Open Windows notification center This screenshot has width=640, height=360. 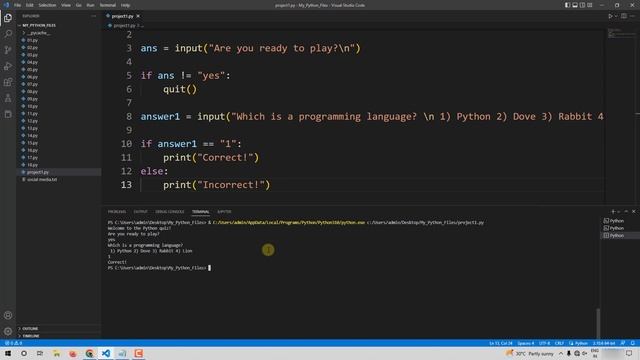(x=629, y=353)
